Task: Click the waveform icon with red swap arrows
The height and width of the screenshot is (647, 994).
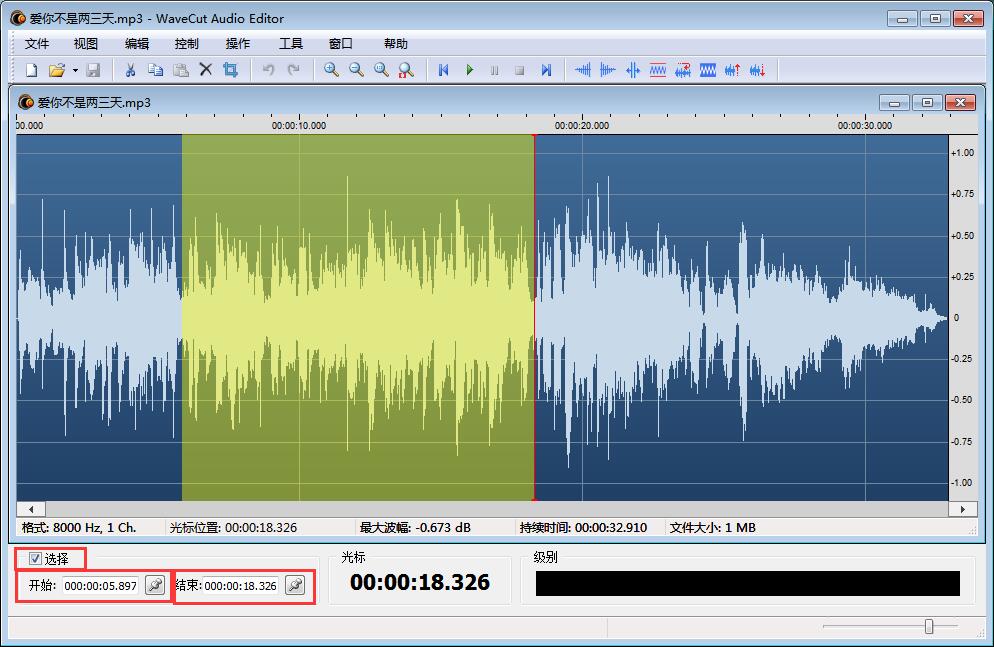Action: click(683, 70)
